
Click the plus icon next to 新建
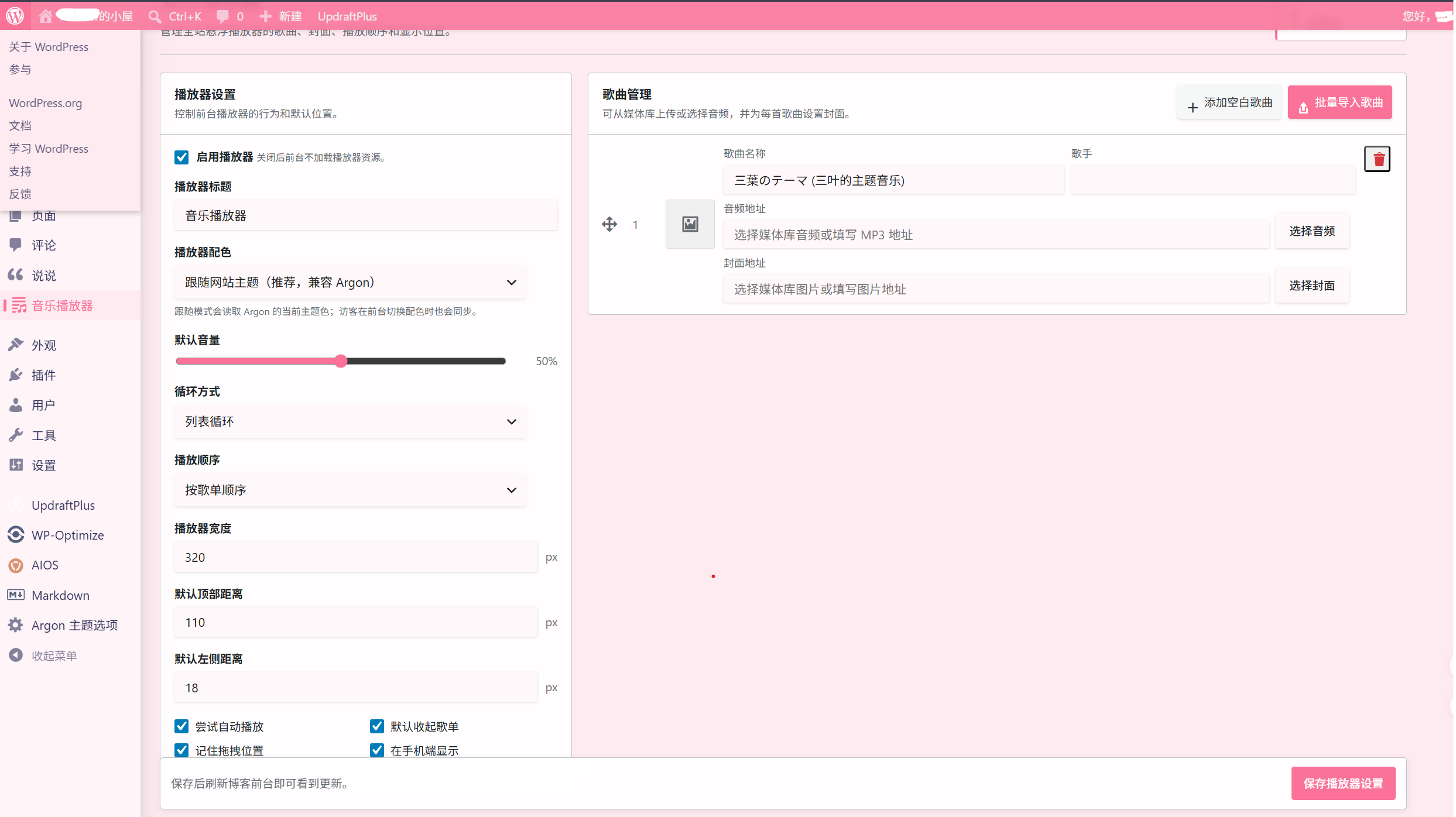coord(265,16)
